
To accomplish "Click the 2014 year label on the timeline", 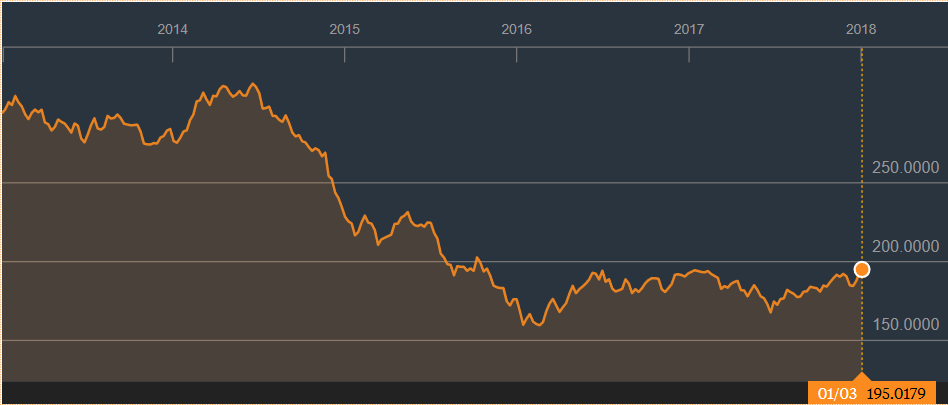I will click(x=172, y=29).
